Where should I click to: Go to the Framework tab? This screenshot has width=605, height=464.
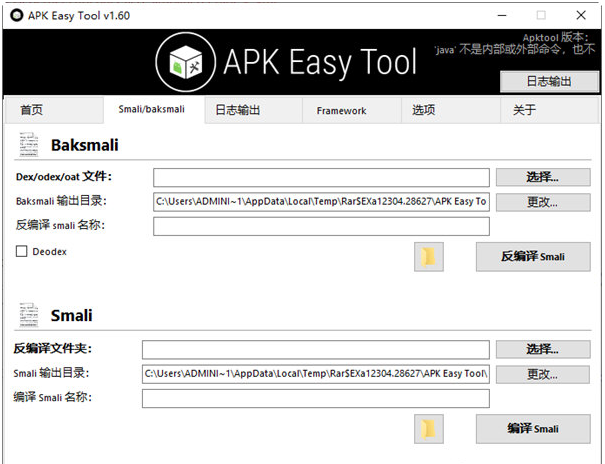click(x=352, y=110)
